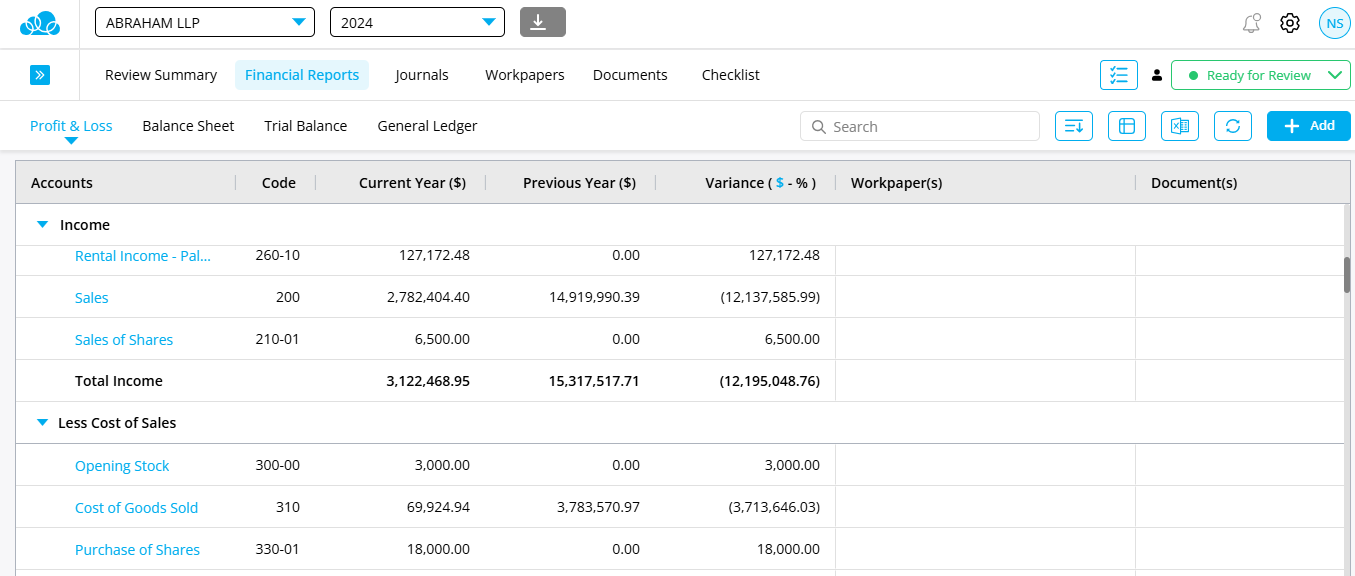1355x576 pixels.
Task: Open the Ready for Review status dropdown
Action: tap(1260, 75)
